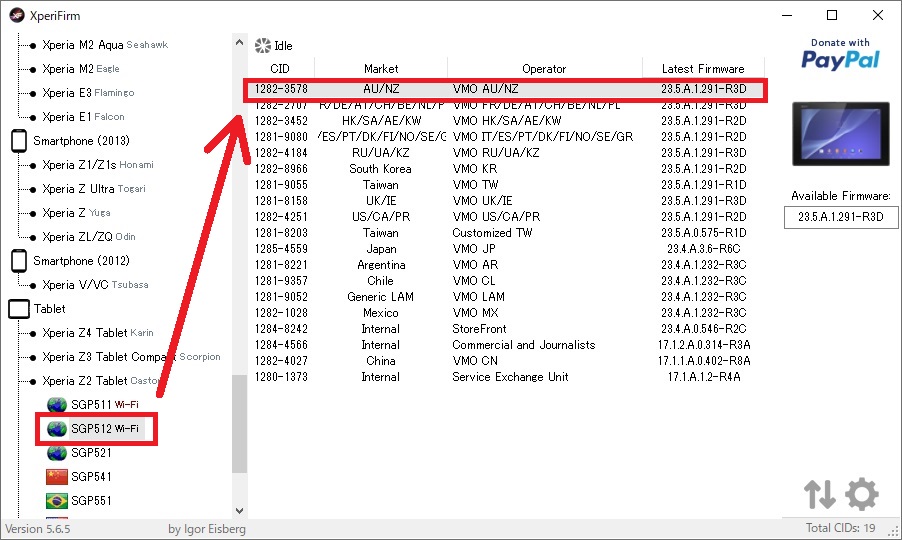This screenshot has width=902, height=540.
Task: Select the Mexico VMO MX row
Action: [506, 313]
